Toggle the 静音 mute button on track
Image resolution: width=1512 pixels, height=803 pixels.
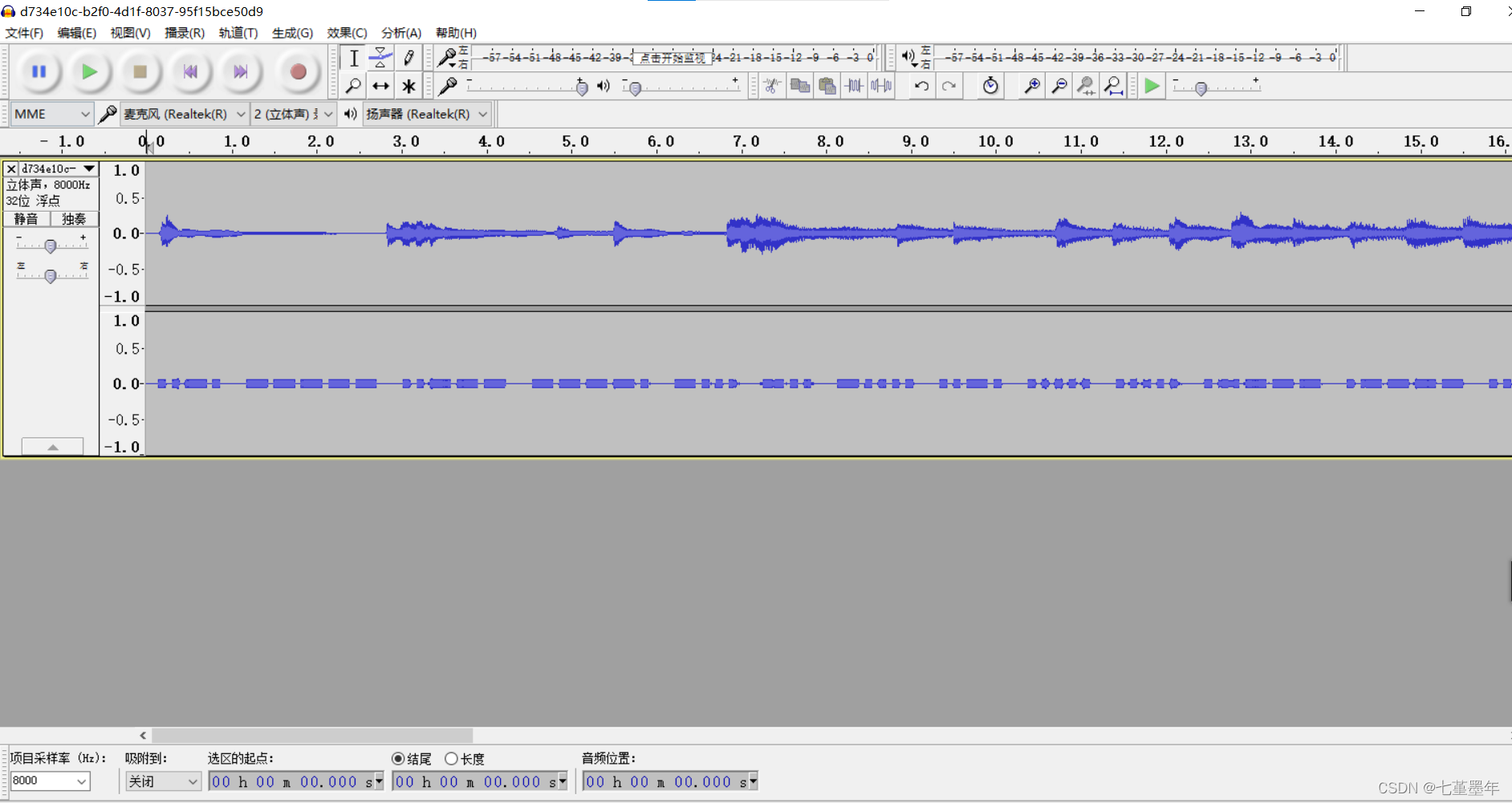[26, 219]
